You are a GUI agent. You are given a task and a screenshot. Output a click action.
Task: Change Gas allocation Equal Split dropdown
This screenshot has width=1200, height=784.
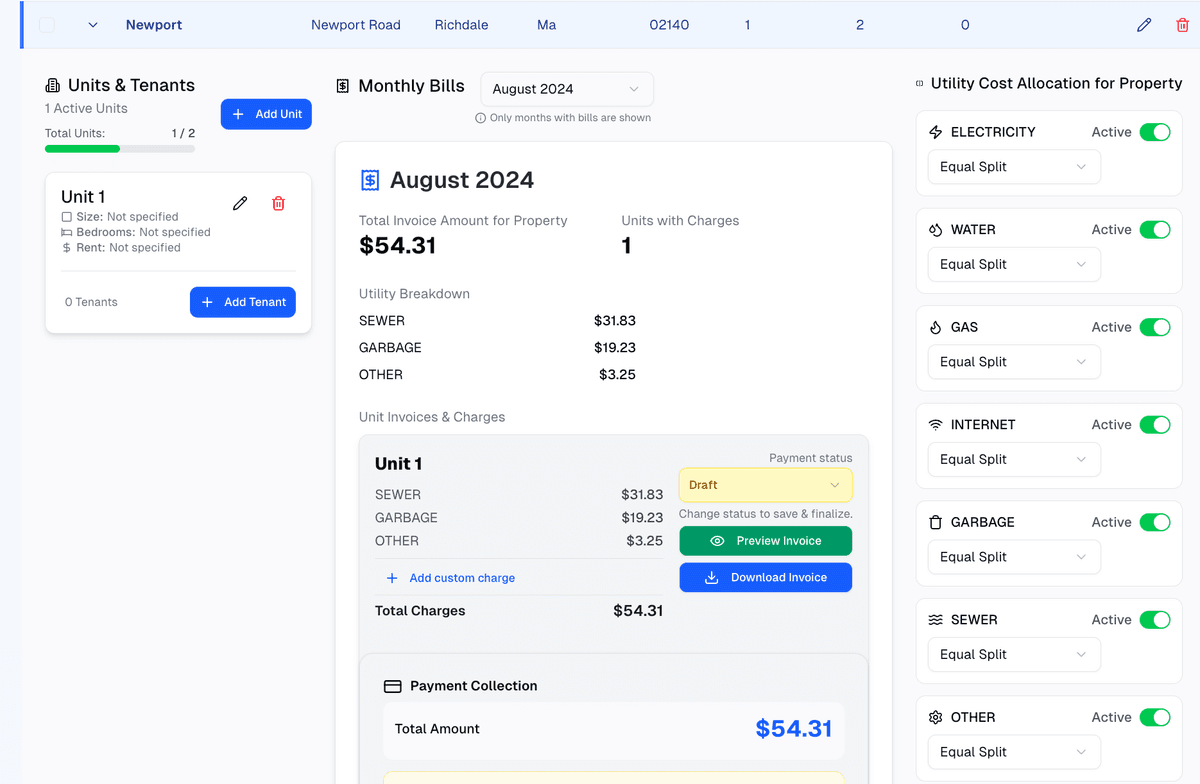pos(1014,362)
